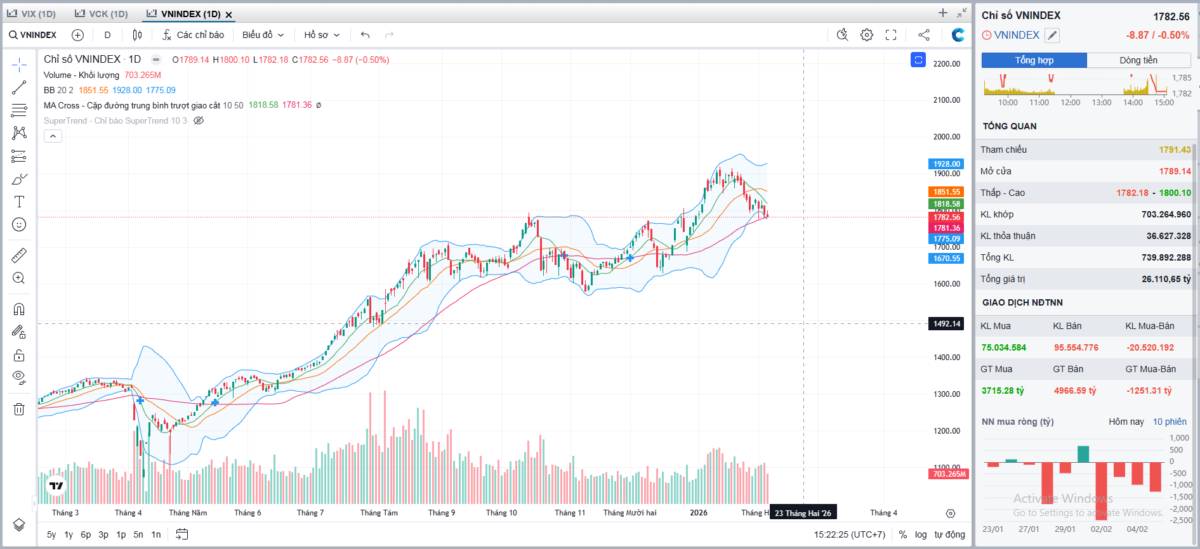The width and height of the screenshot is (1200, 549).
Task: Toggle percent scale on the price axis
Action: [x=903, y=535]
